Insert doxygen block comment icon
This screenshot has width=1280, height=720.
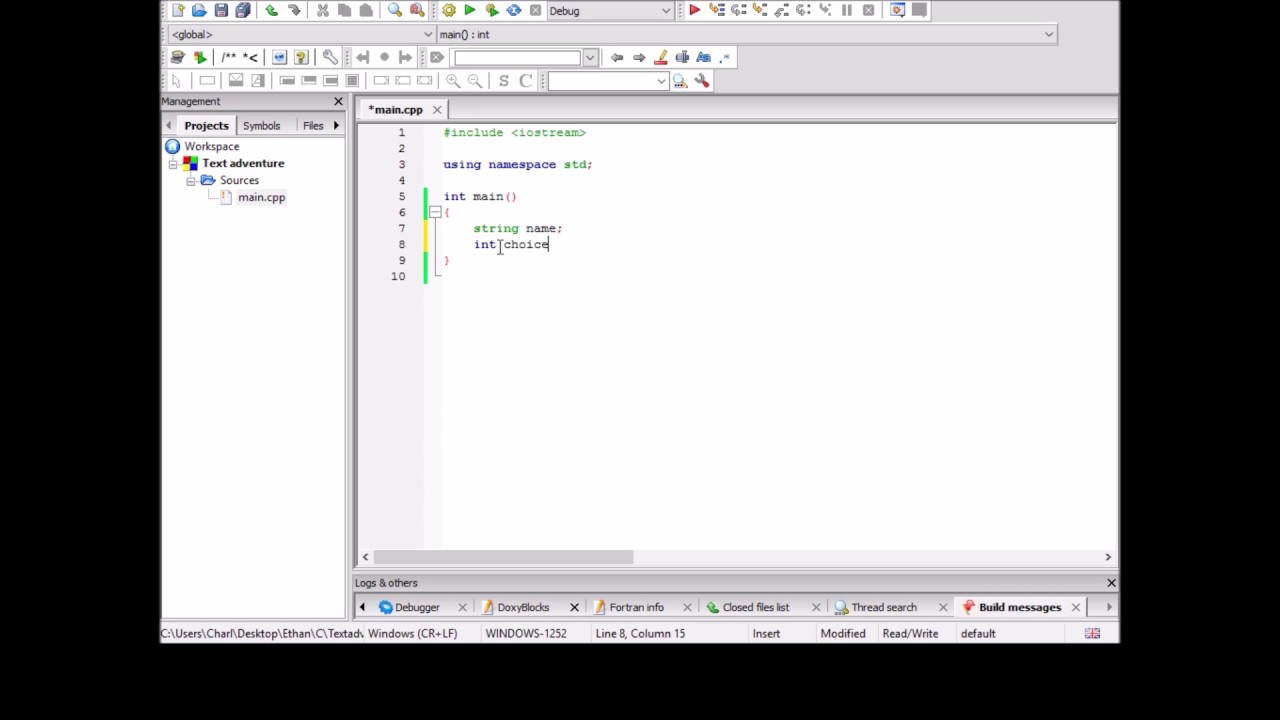pyautogui.click(x=229, y=57)
